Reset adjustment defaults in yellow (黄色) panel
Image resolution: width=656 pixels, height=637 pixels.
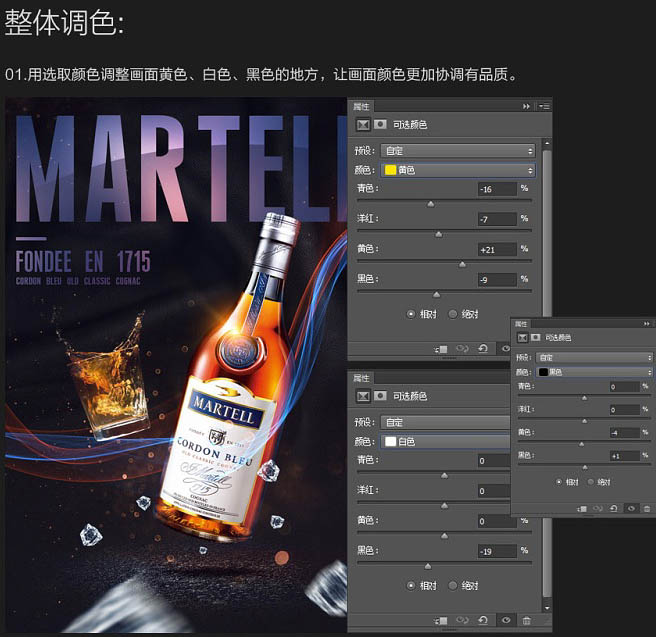pyautogui.click(x=483, y=348)
